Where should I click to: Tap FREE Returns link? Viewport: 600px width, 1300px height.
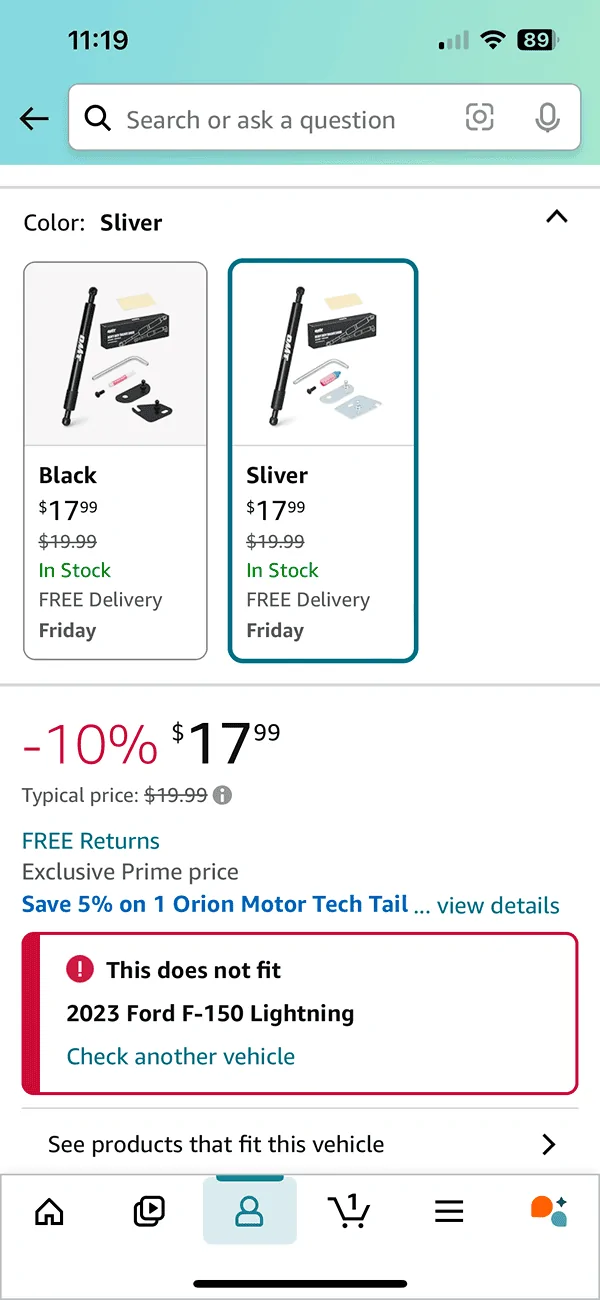pyautogui.click(x=91, y=841)
